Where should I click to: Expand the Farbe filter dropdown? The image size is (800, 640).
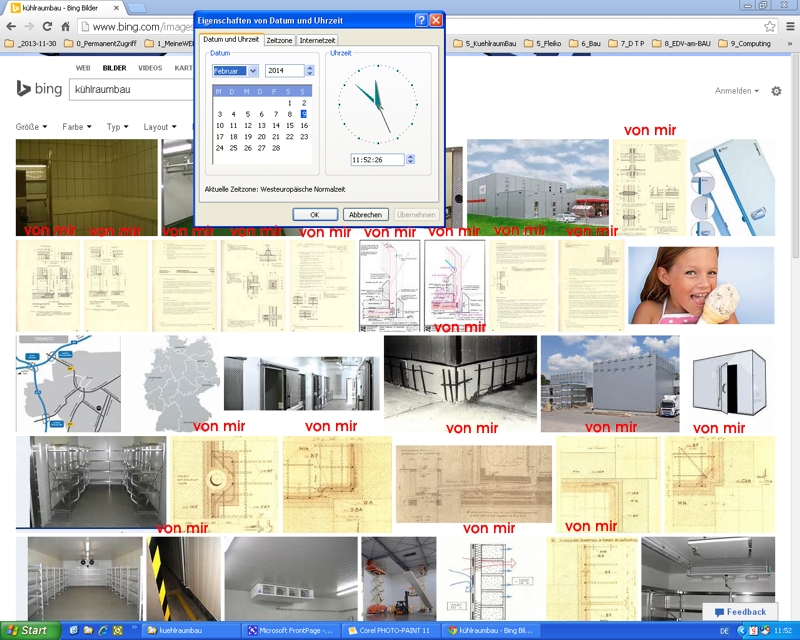coord(76,127)
